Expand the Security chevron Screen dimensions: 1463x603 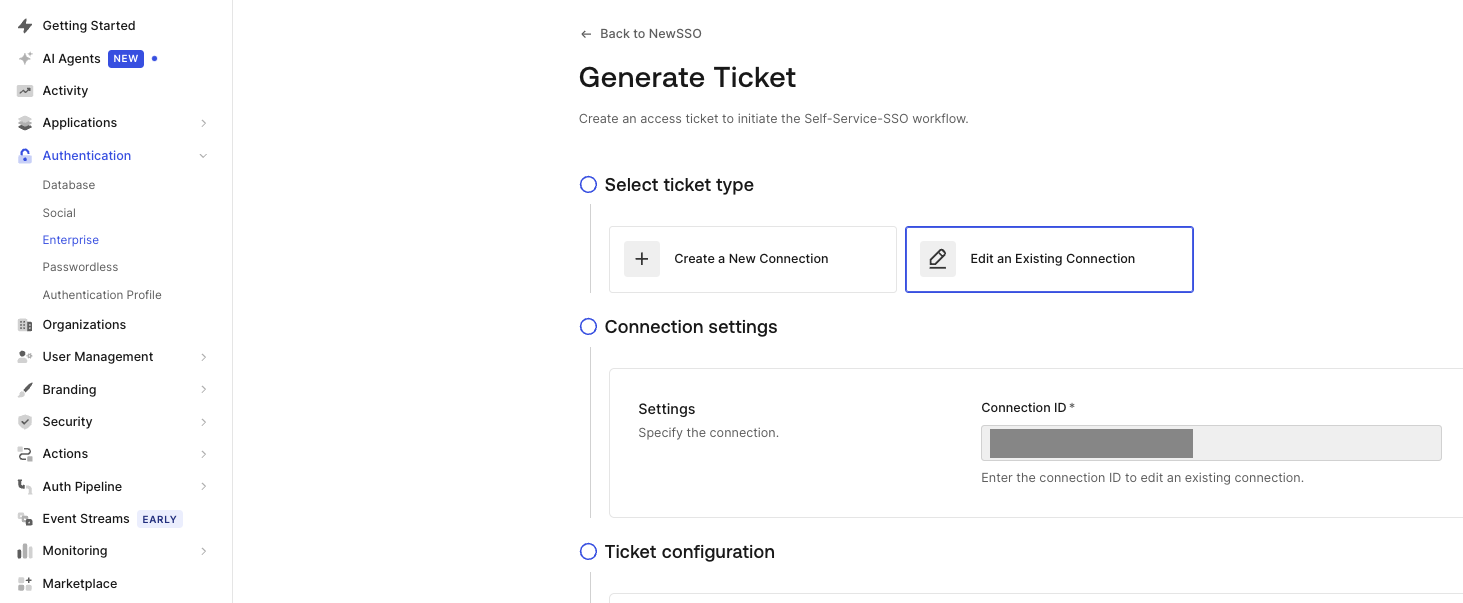click(204, 422)
